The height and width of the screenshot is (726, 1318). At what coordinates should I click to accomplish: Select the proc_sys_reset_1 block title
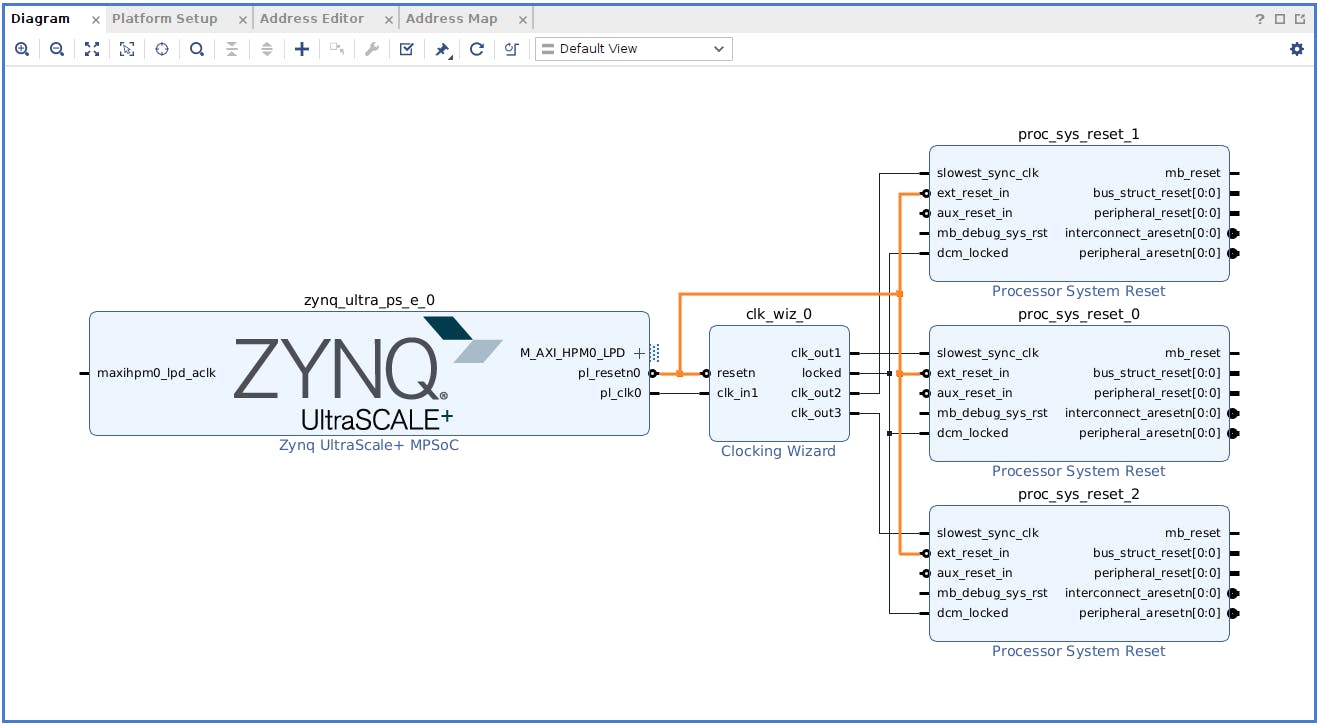pyautogui.click(x=1079, y=134)
